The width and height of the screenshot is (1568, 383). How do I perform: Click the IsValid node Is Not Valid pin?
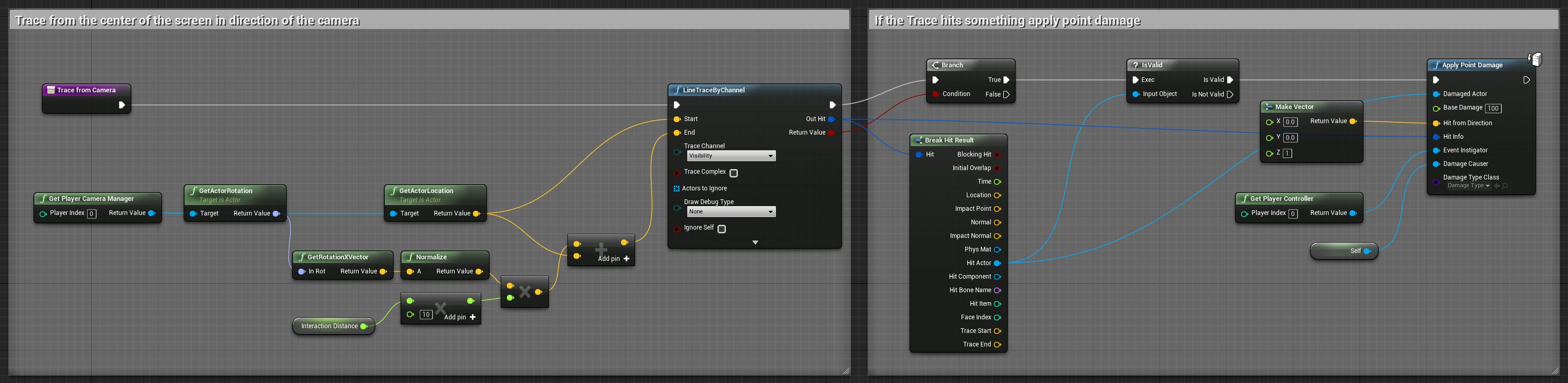pos(1230,94)
